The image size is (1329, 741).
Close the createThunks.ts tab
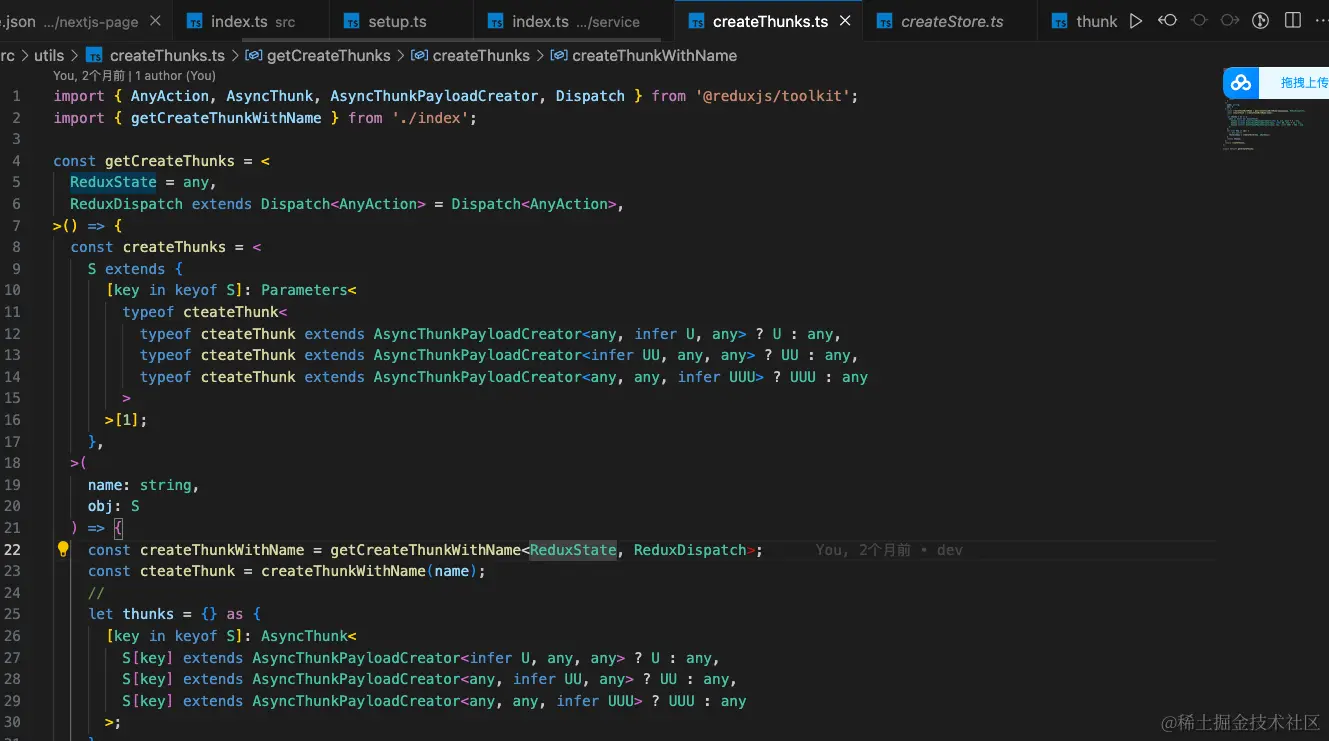click(x=846, y=21)
